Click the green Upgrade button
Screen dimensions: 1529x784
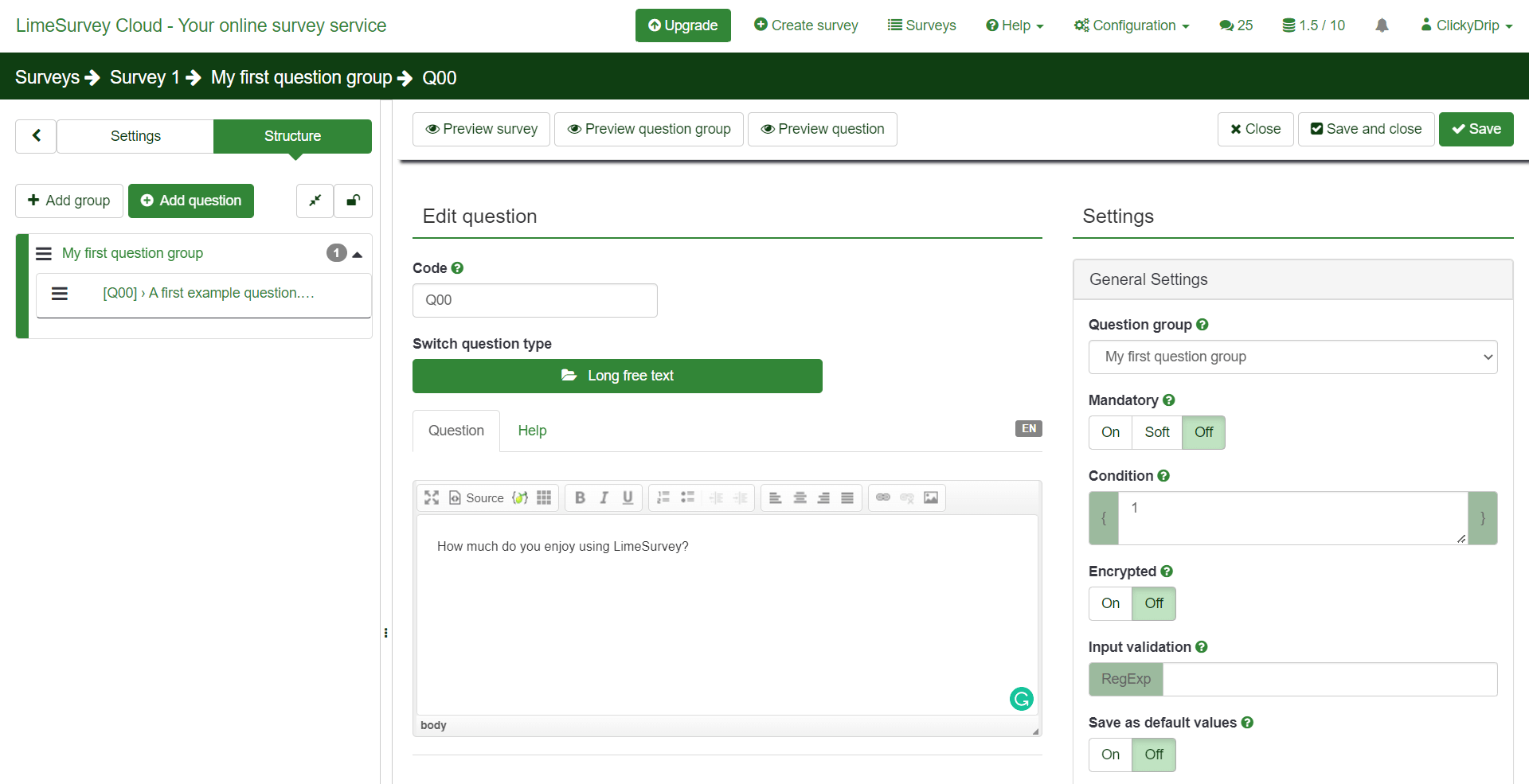click(682, 25)
